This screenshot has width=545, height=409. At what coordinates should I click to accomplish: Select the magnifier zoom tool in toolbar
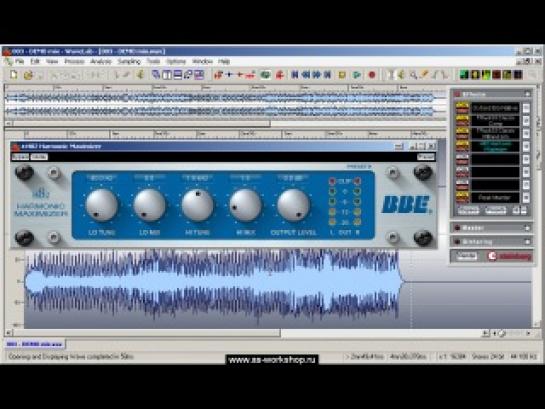(x=413, y=75)
